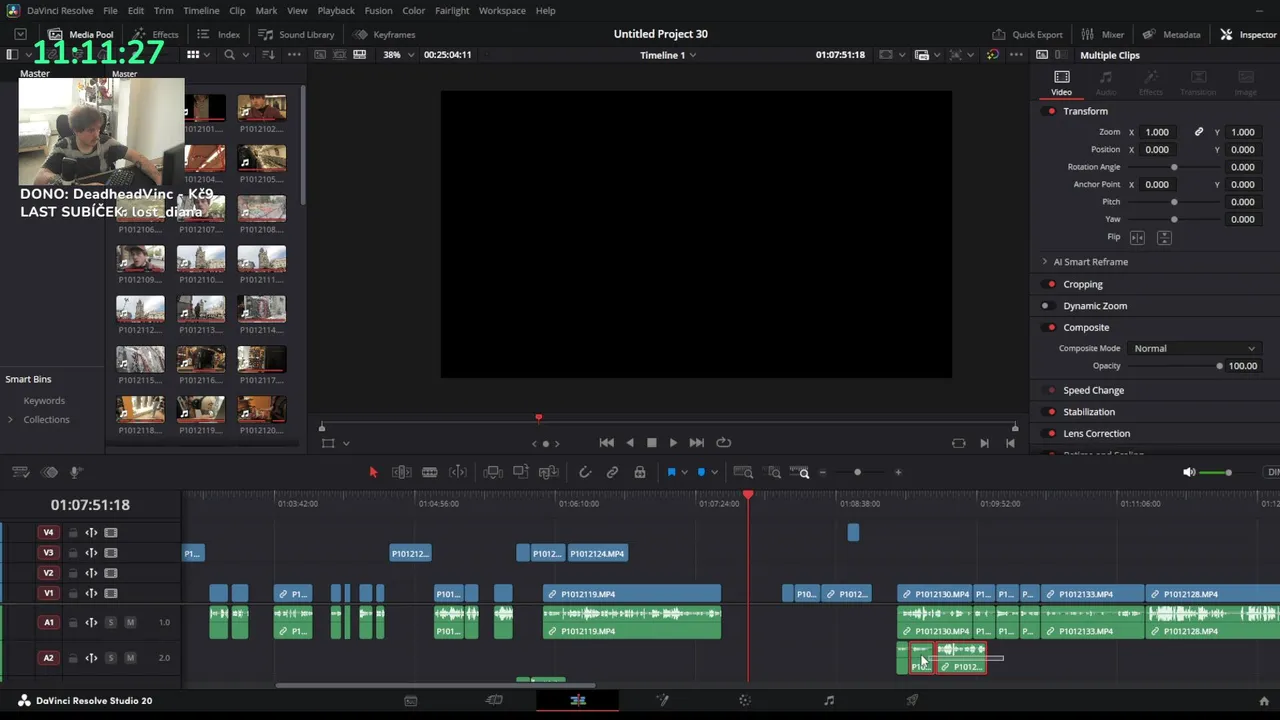Open the Fusion menu
The image size is (1280, 720).
point(378,11)
